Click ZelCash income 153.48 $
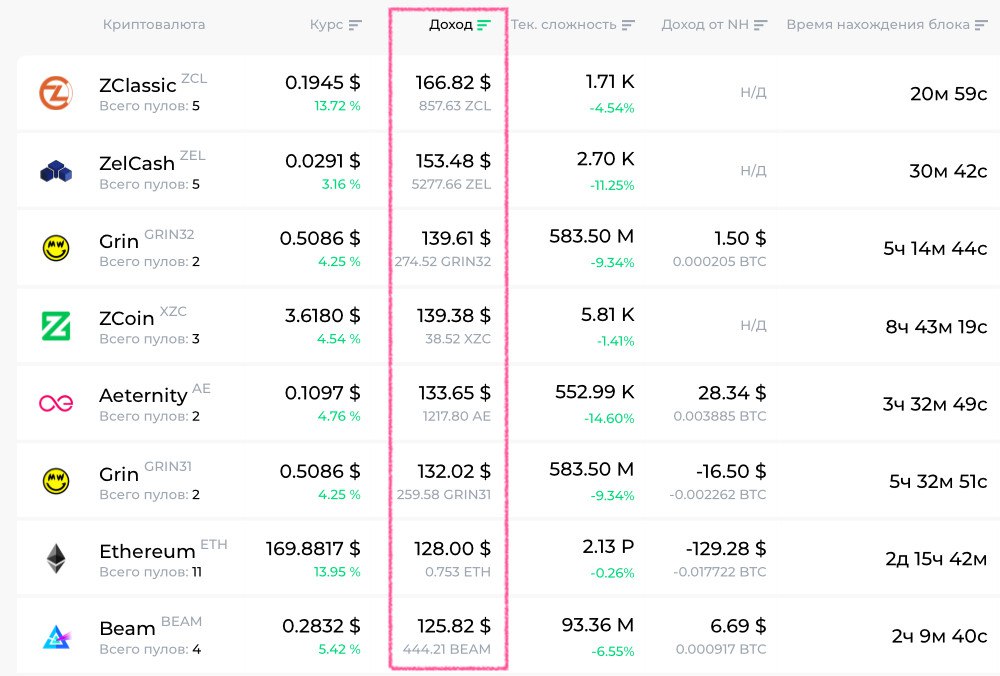This screenshot has height=676, width=1000. tap(453, 161)
